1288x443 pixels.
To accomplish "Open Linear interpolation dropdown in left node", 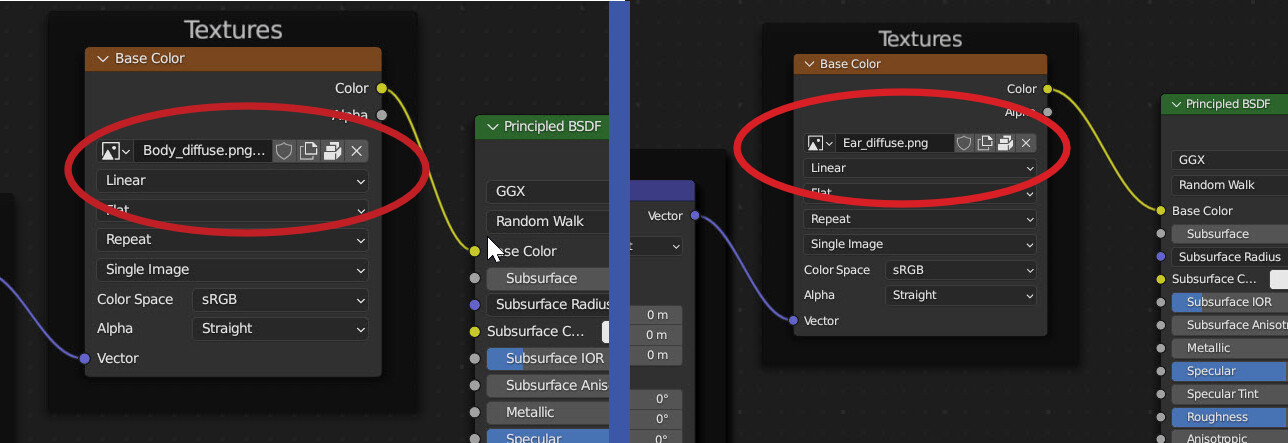I will [x=233, y=181].
